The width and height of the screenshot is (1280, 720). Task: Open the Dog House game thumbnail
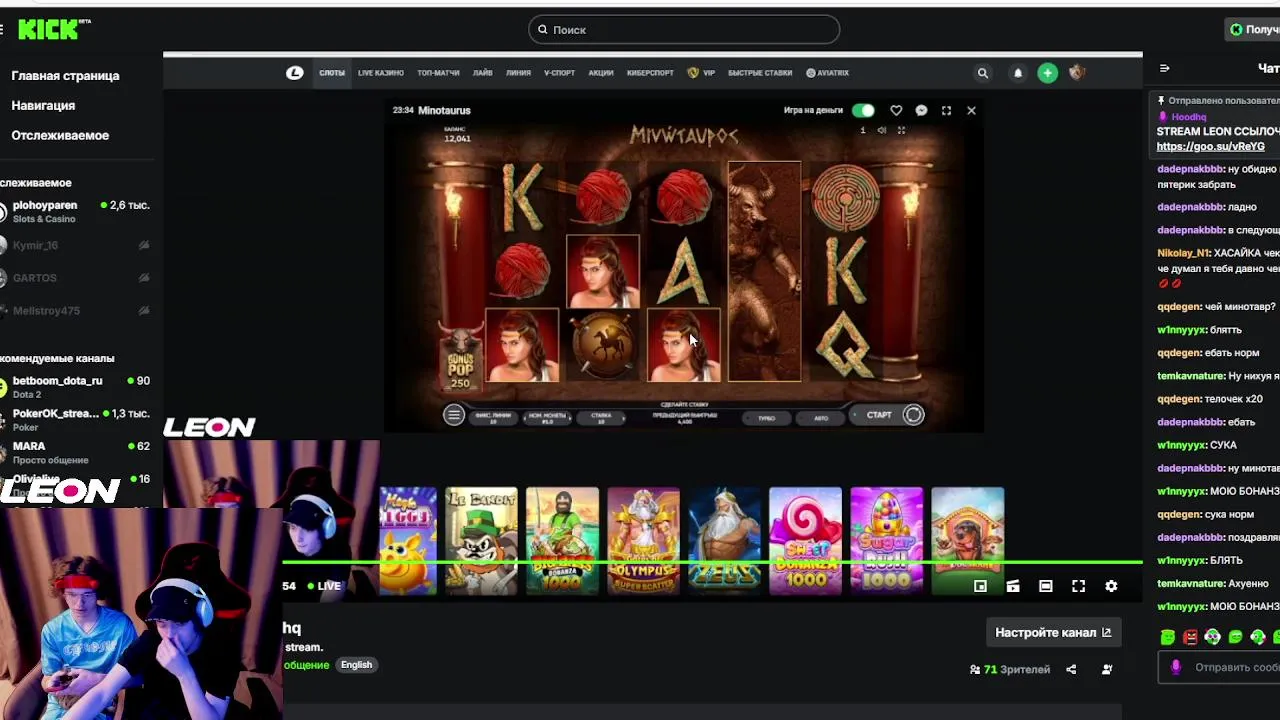point(967,541)
